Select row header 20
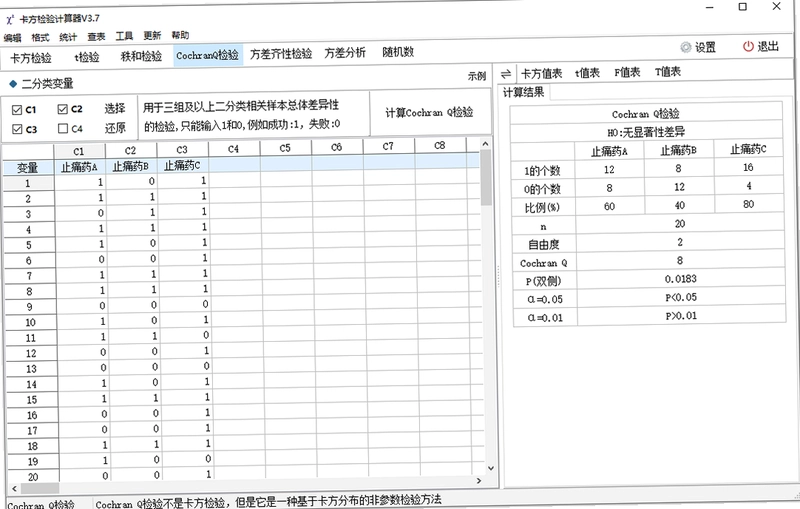This screenshot has height=509, width=800. [33, 477]
